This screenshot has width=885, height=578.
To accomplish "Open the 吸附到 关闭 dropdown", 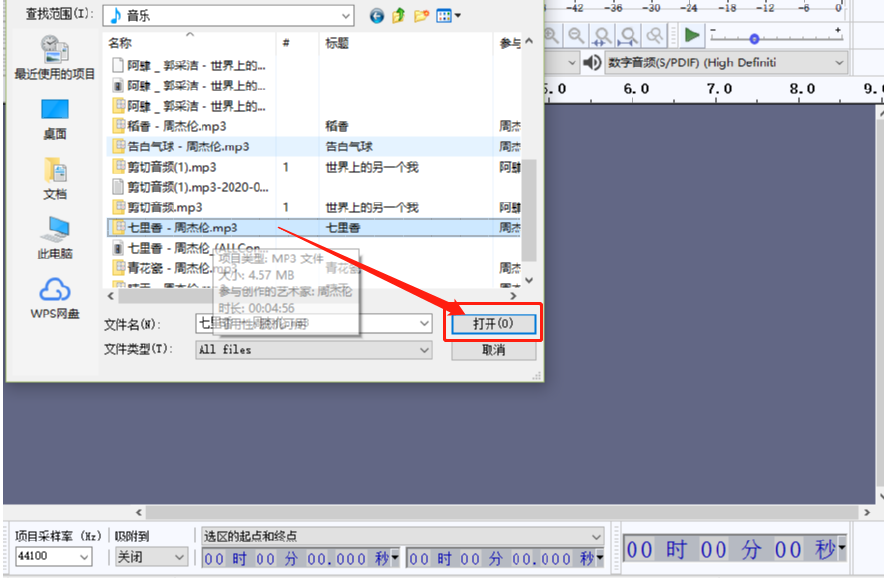I will [179, 557].
